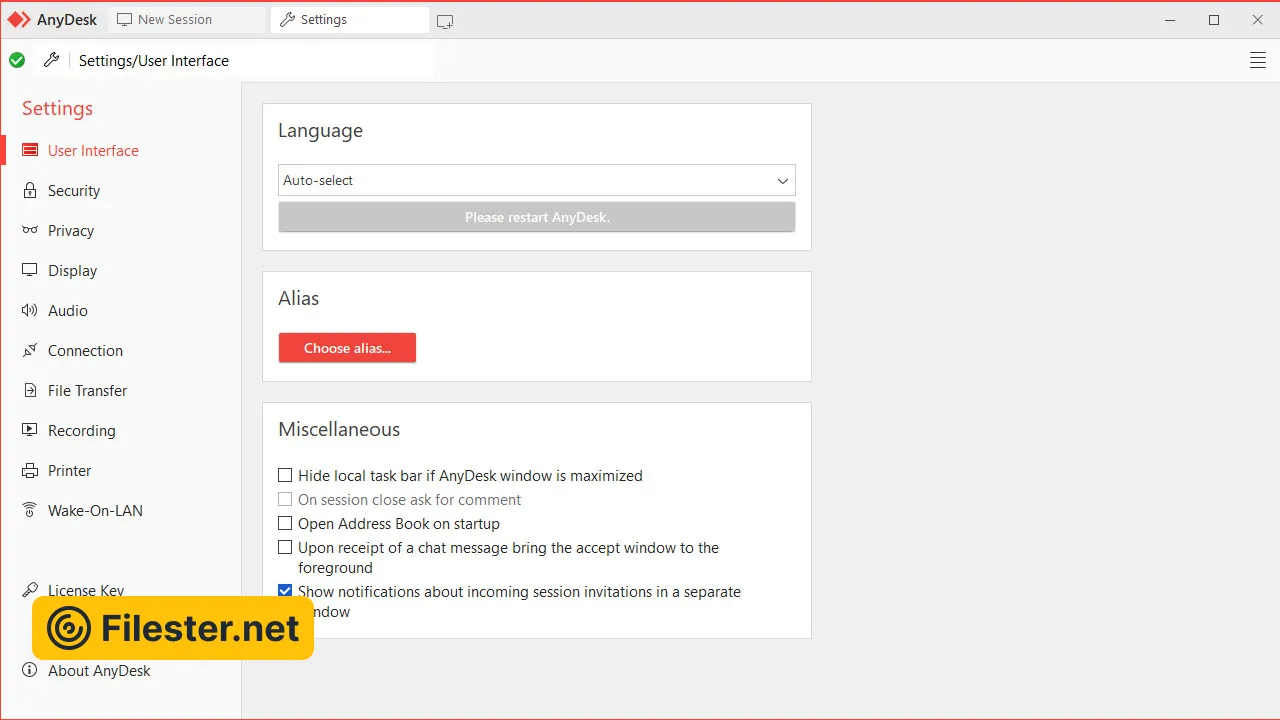
Task: Click the Wake-On-LAN wireless icon
Action: [30, 510]
